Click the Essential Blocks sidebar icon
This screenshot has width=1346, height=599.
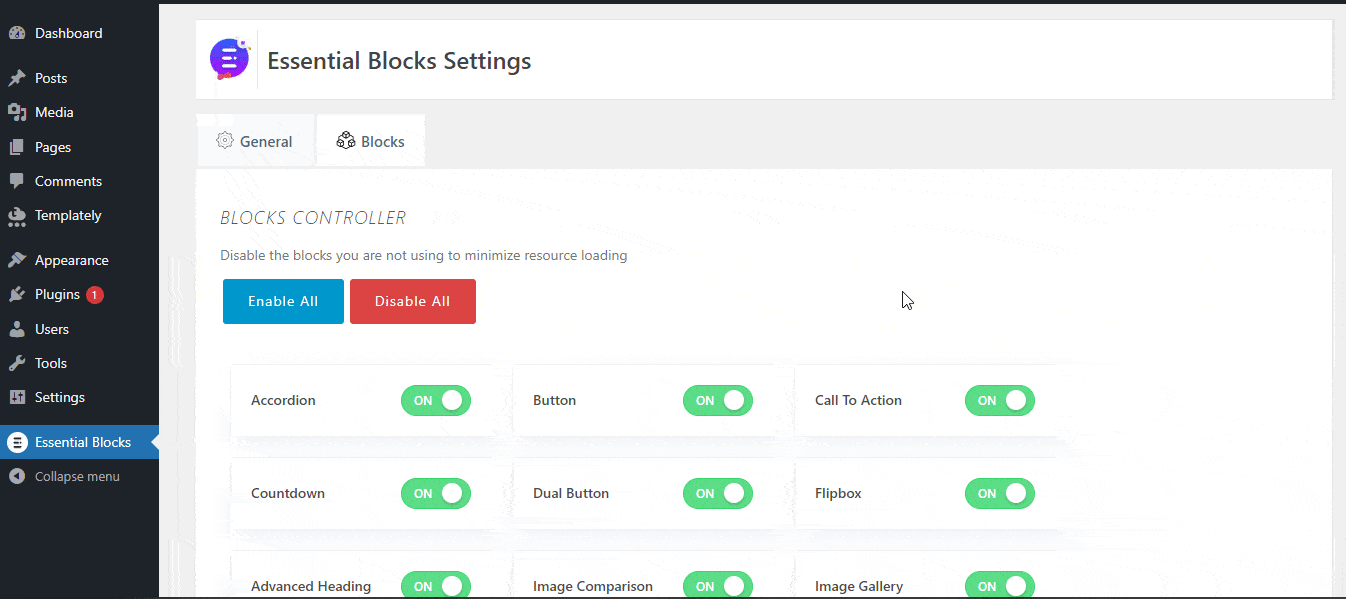click(17, 442)
